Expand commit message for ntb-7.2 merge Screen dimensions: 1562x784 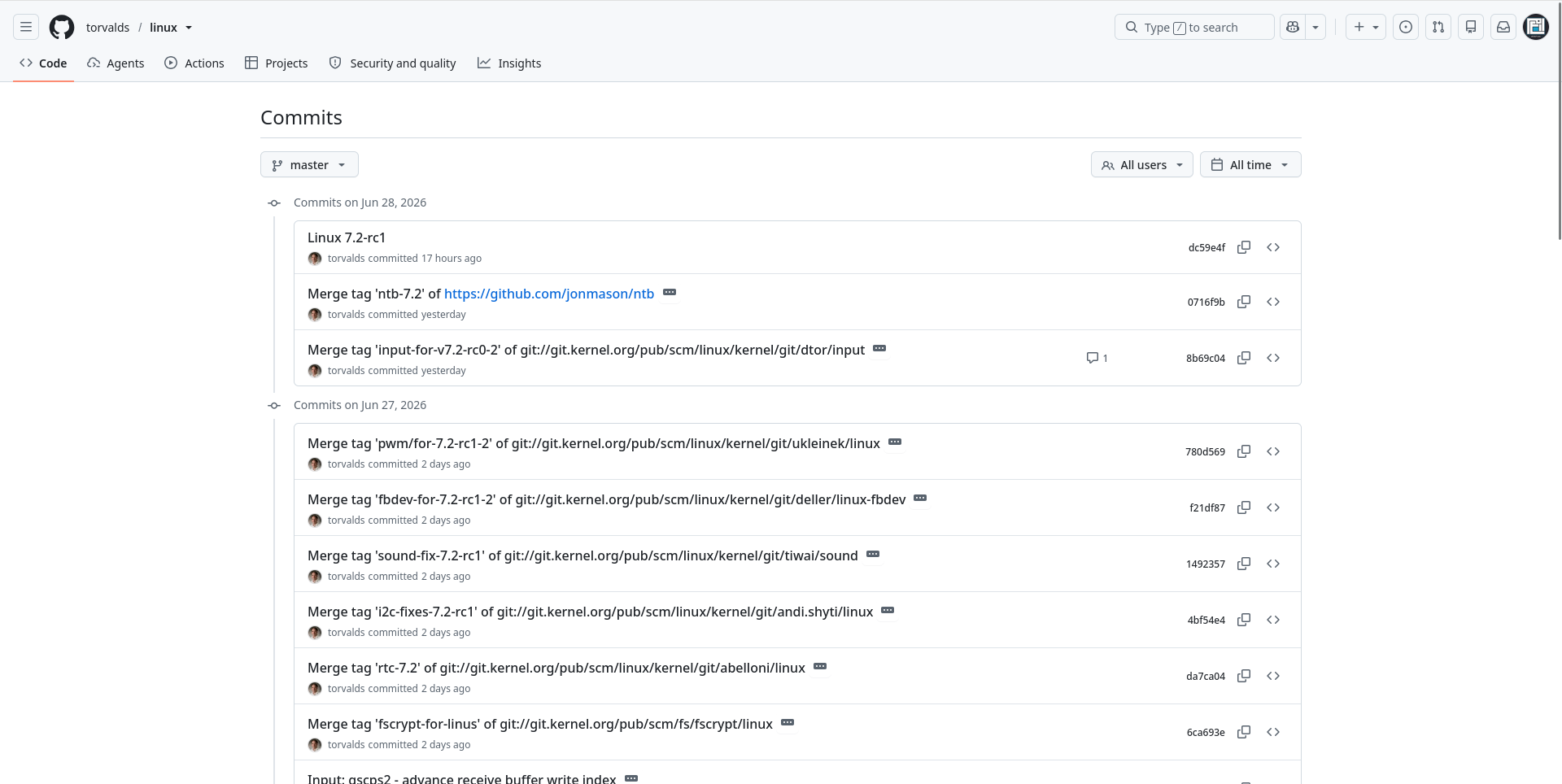670,293
